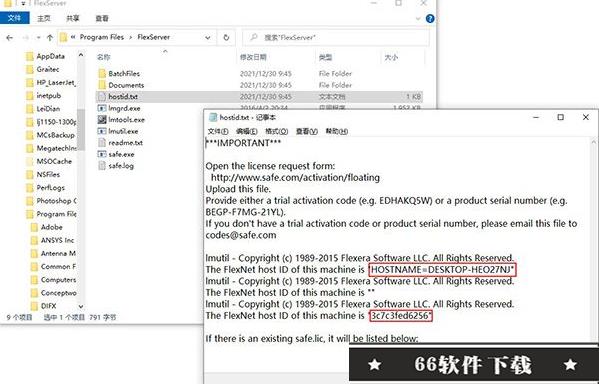Select the PerfLogs folder in sidebar
599x384 pixels.
[x=50, y=188]
